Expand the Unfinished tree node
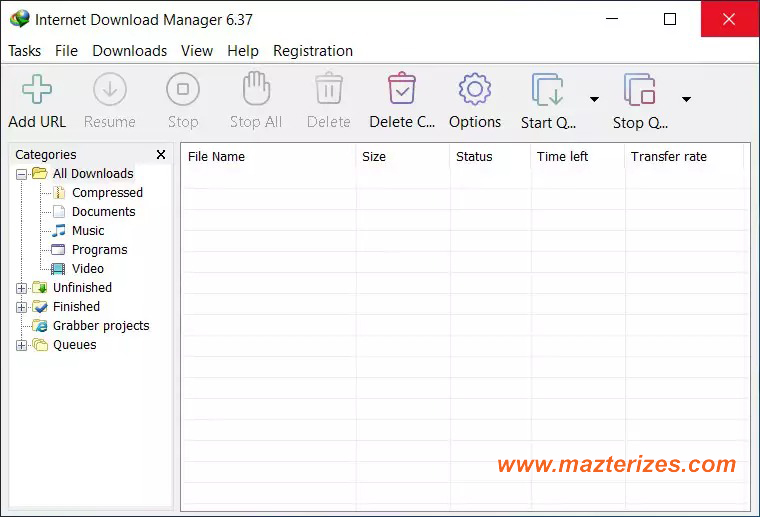Screen dimensions: 760x517 (x=21, y=288)
